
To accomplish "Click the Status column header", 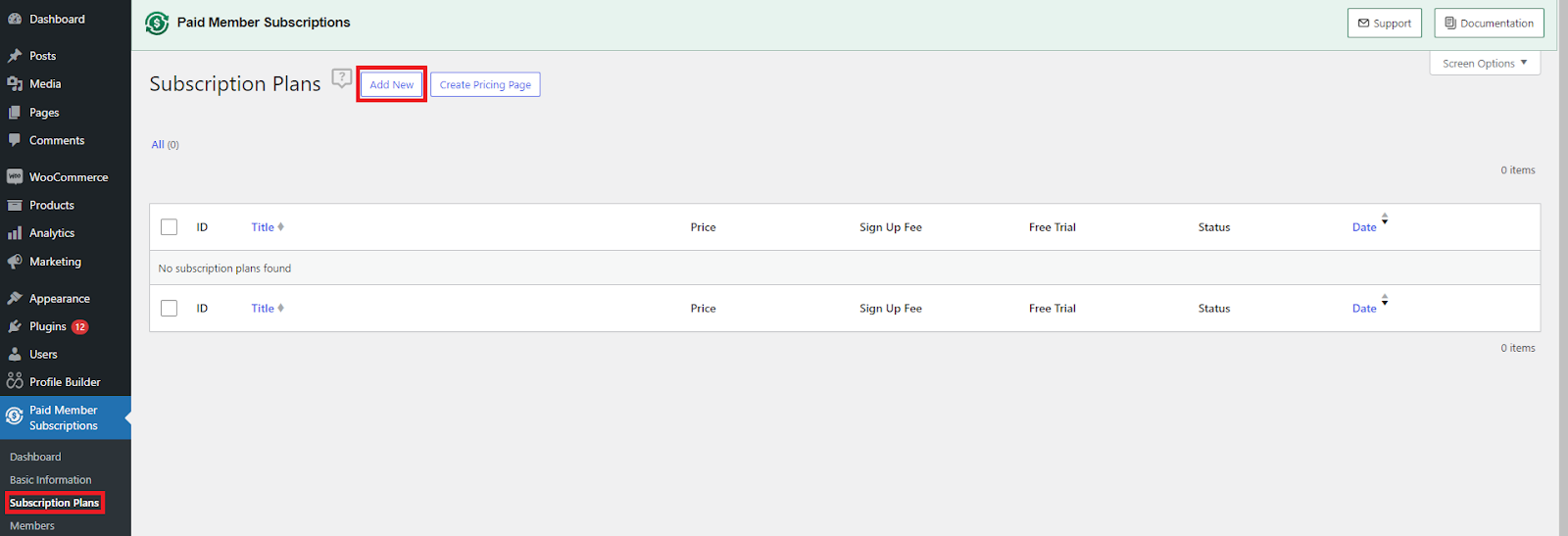I will coord(1214,227).
